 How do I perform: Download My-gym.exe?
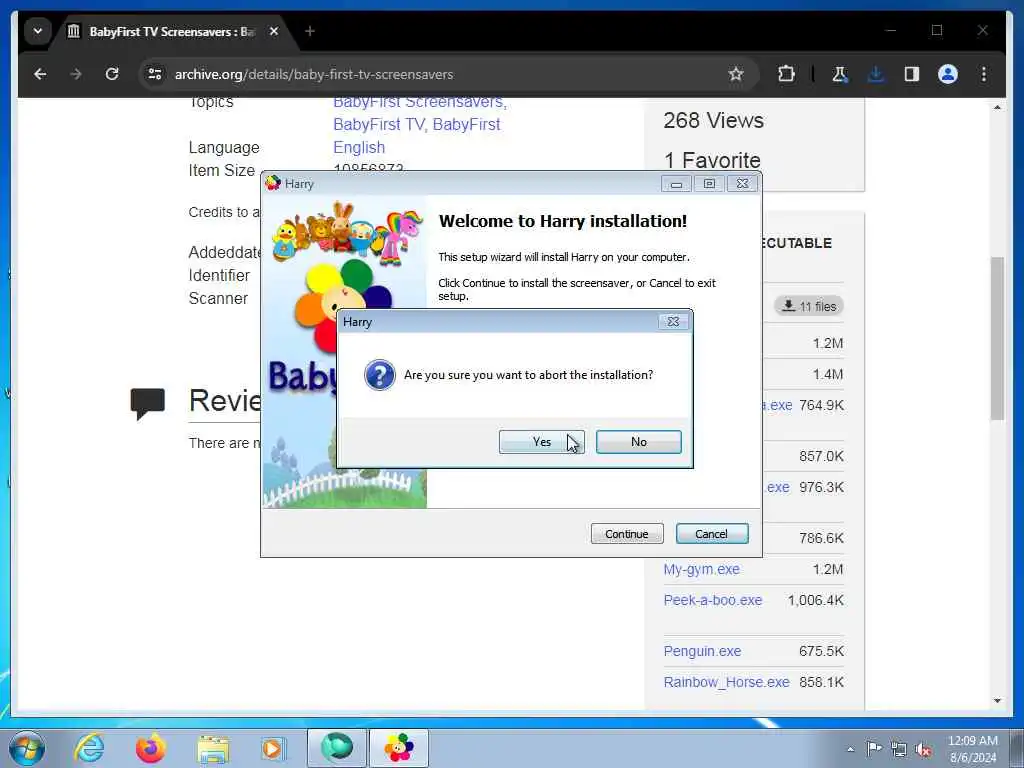701,569
